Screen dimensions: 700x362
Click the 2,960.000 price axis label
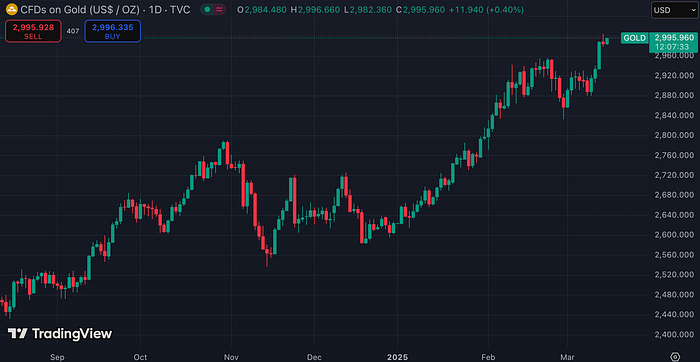coord(673,56)
